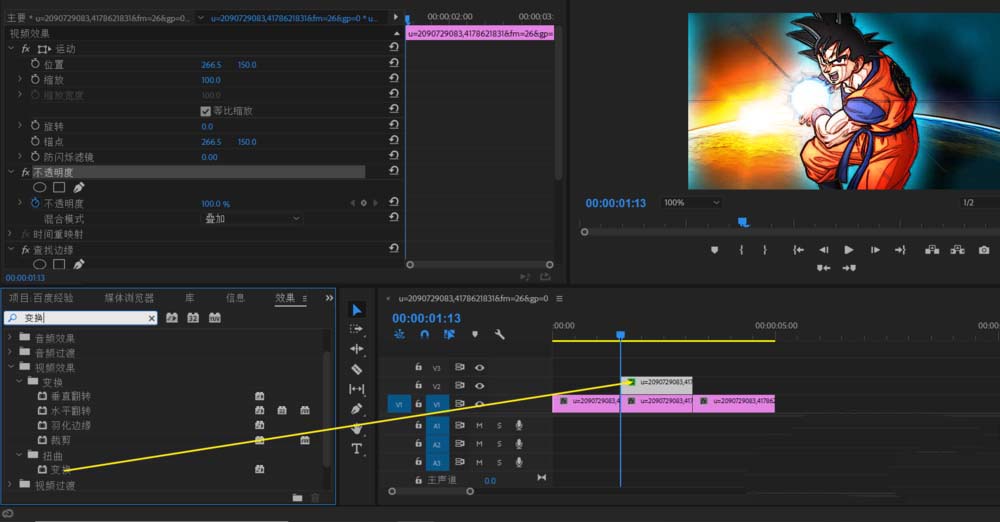Screen dimensions: 1000x522
Task: Uncheck the 等比缩放 uniform scale checkbox
Action: pos(206,111)
